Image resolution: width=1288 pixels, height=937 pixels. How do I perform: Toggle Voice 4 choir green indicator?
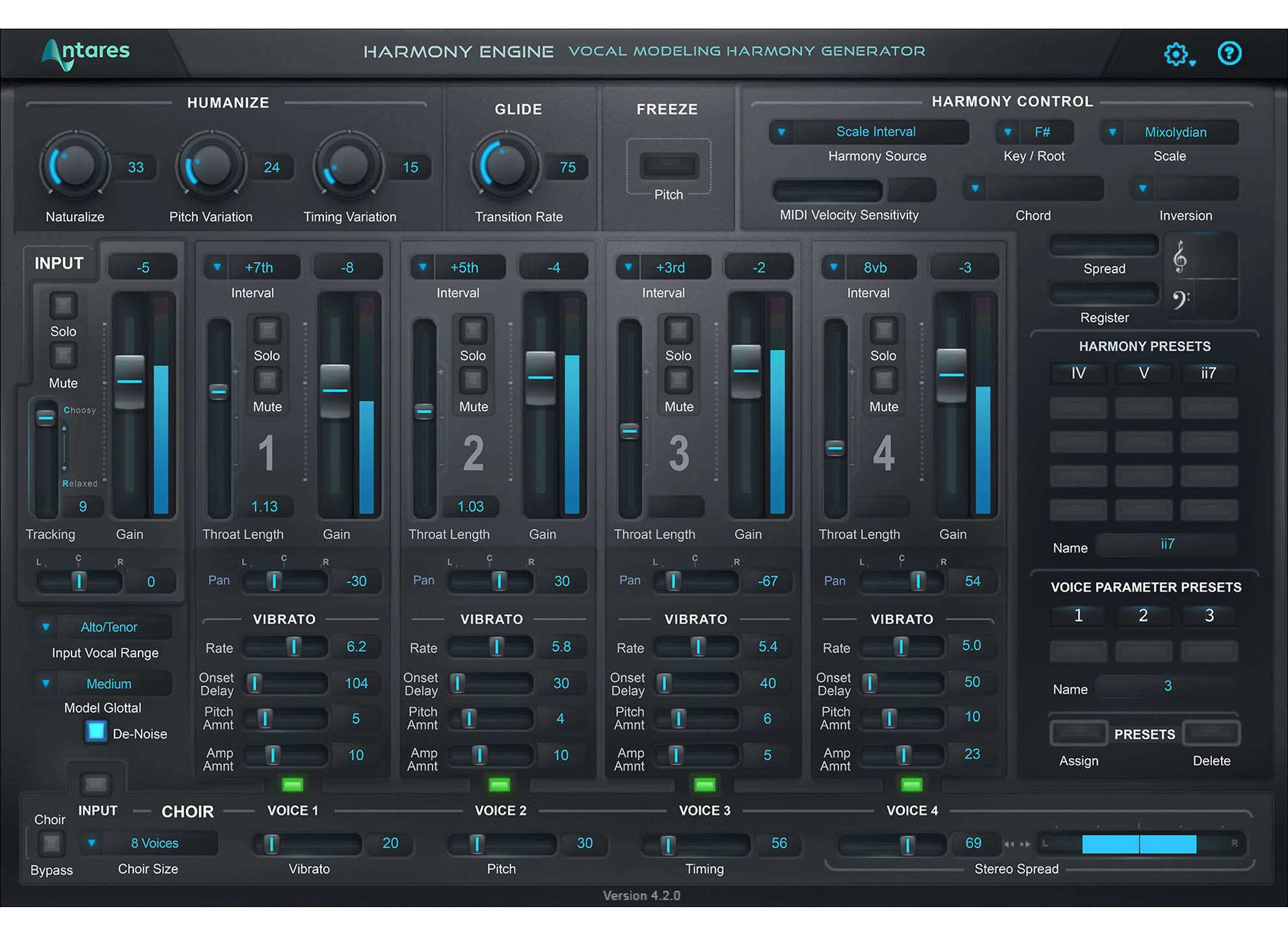click(911, 785)
